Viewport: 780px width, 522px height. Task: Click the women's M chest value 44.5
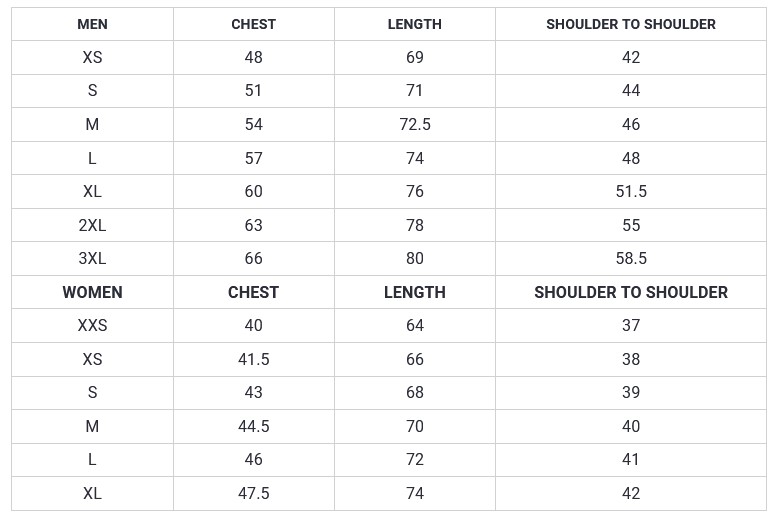[x=254, y=426]
